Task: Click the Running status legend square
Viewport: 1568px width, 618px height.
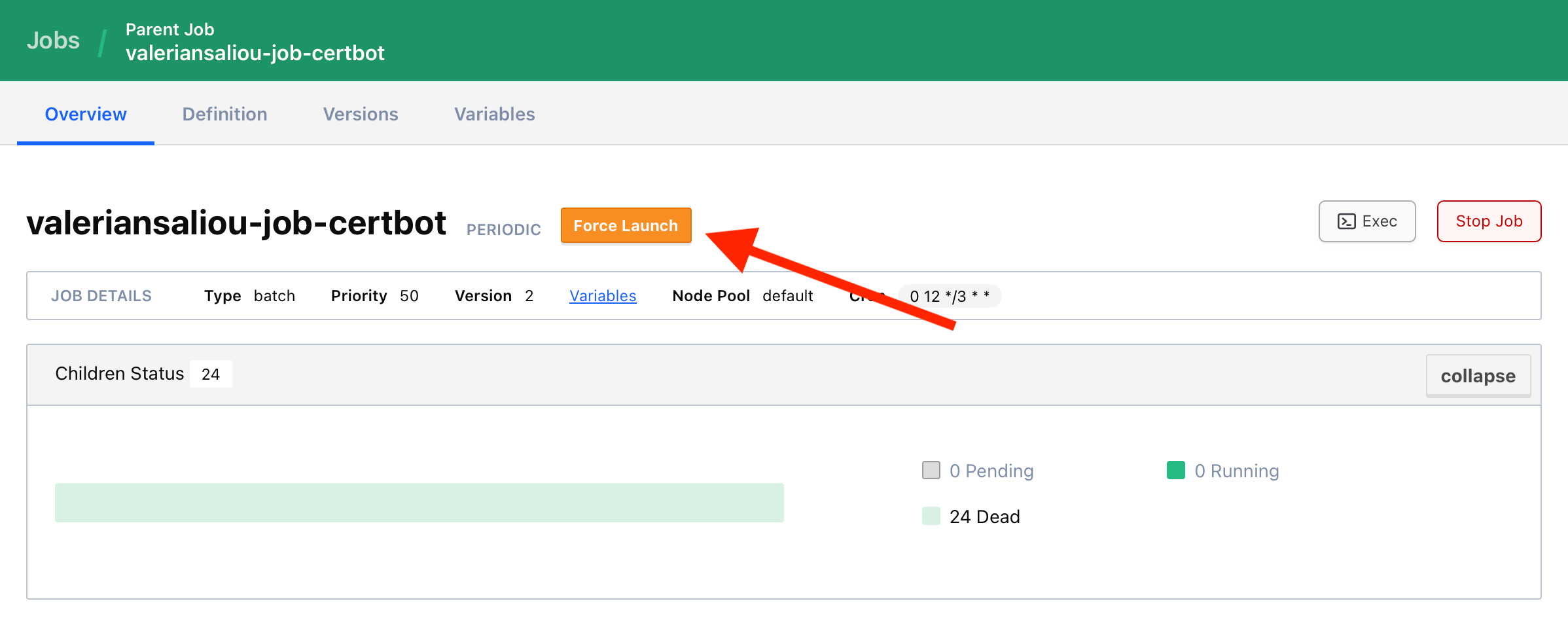Action: click(1176, 470)
